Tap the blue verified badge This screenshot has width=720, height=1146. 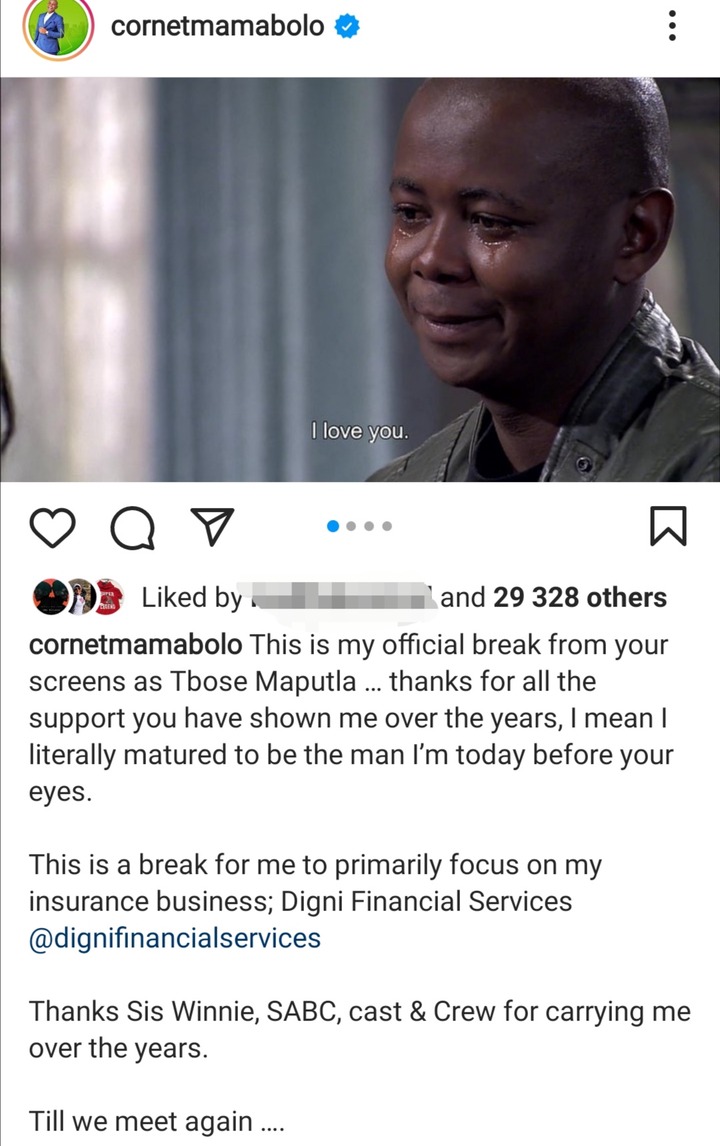[347, 26]
